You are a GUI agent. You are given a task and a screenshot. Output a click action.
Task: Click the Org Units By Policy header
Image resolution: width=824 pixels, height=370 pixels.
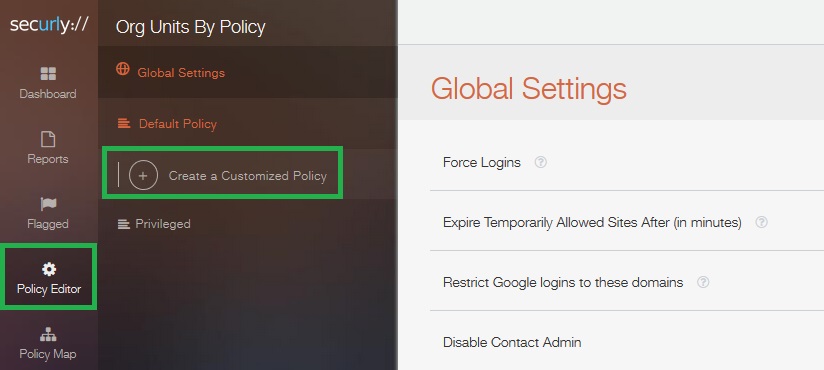[x=190, y=27]
